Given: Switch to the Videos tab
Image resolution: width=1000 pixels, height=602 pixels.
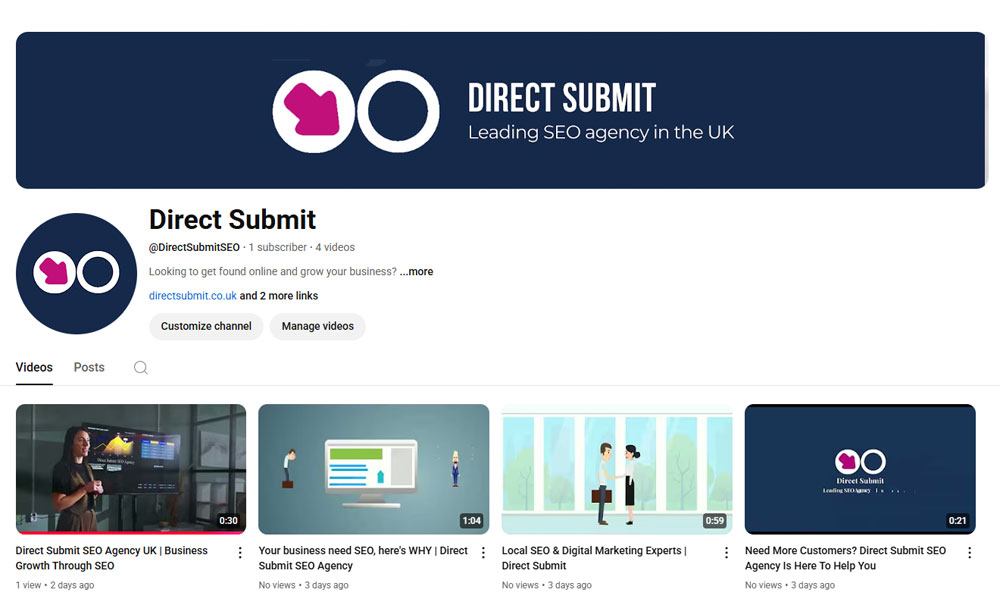Looking at the screenshot, I should 34,367.
